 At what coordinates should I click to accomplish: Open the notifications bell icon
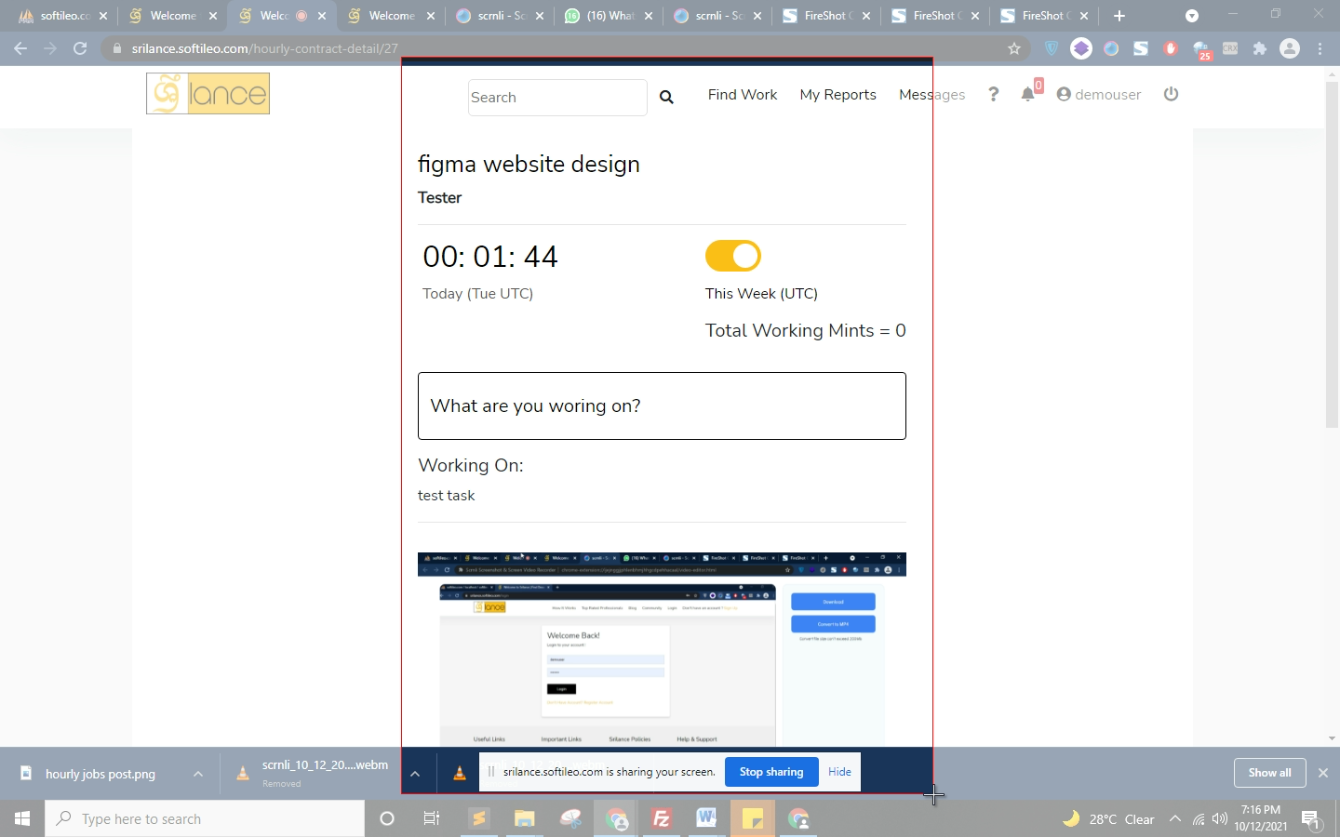tap(1027, 94)
